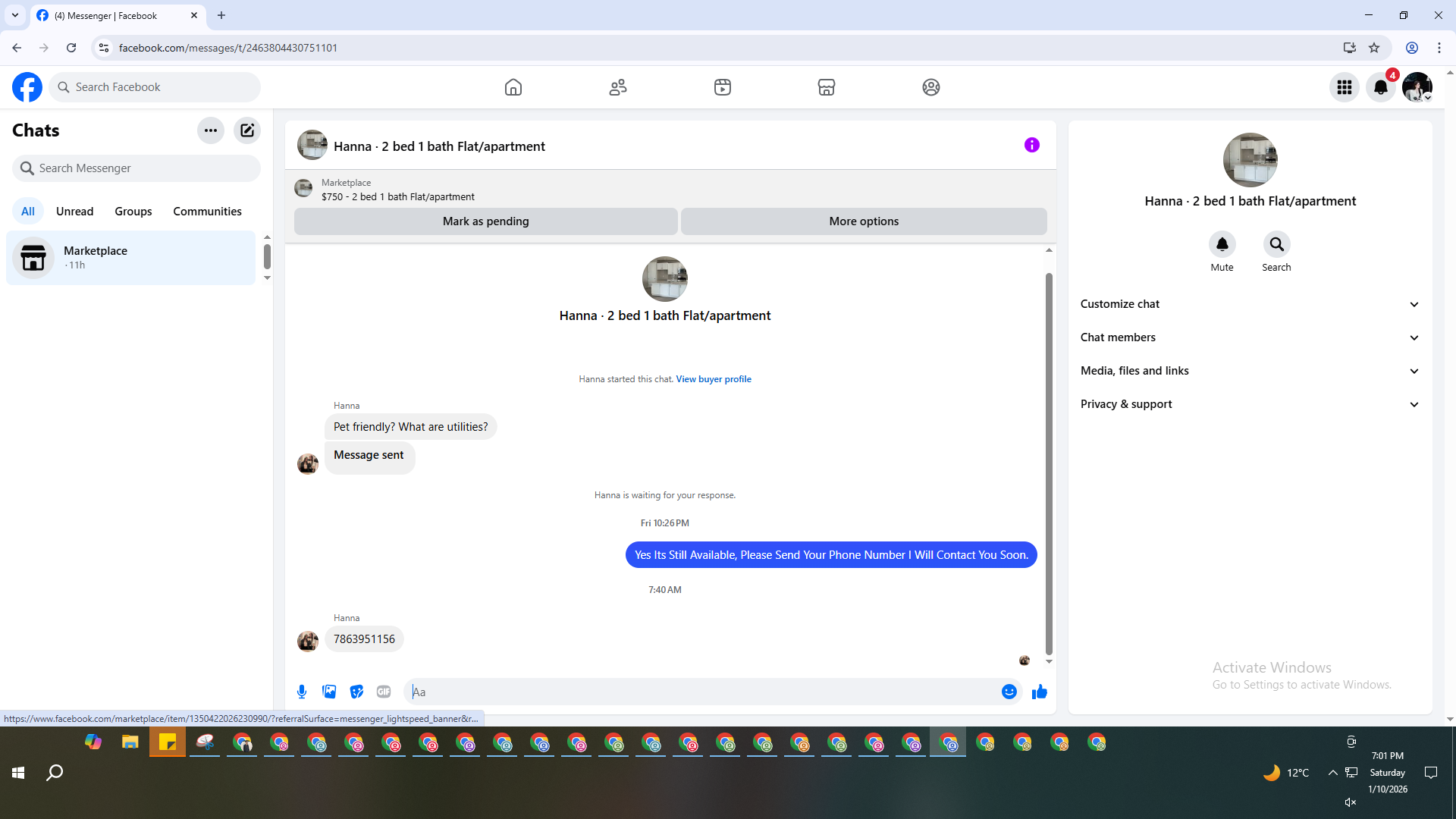Switch to the Unread chats tab
The width and height of the screenshot is (1456, 819).
pos(74,212)
